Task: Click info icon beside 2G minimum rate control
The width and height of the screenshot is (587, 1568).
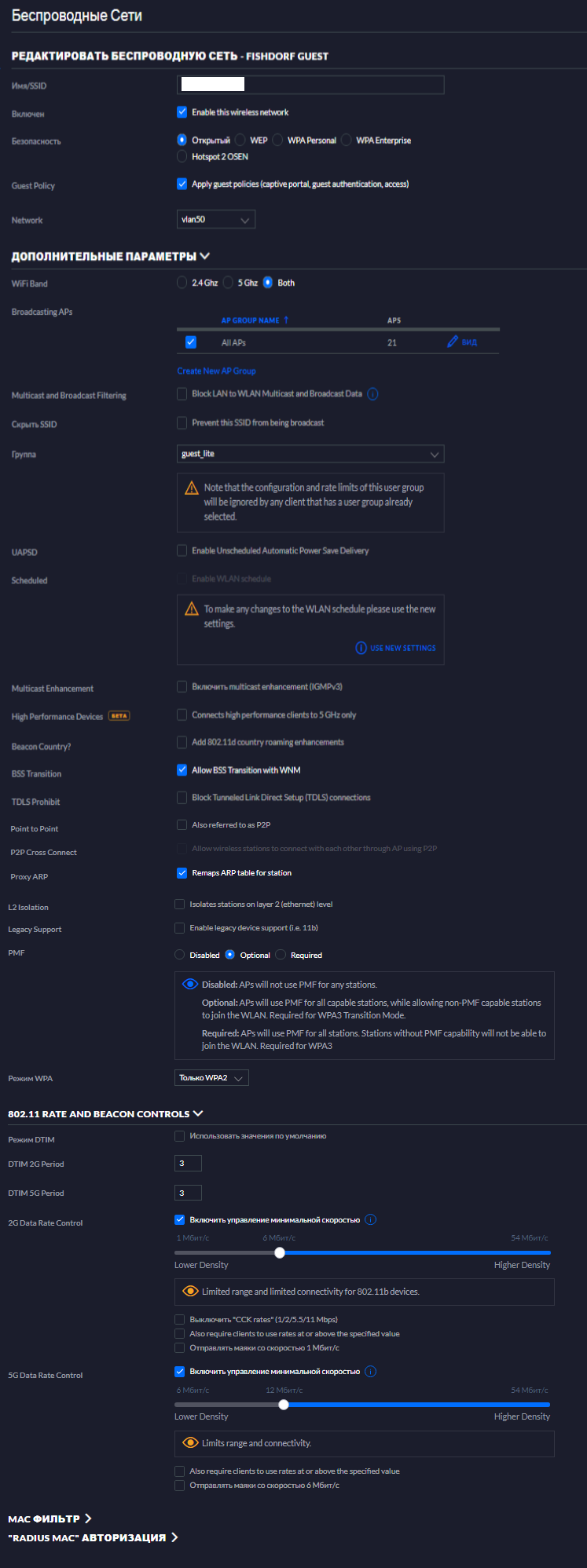Action: (371, 1219)
